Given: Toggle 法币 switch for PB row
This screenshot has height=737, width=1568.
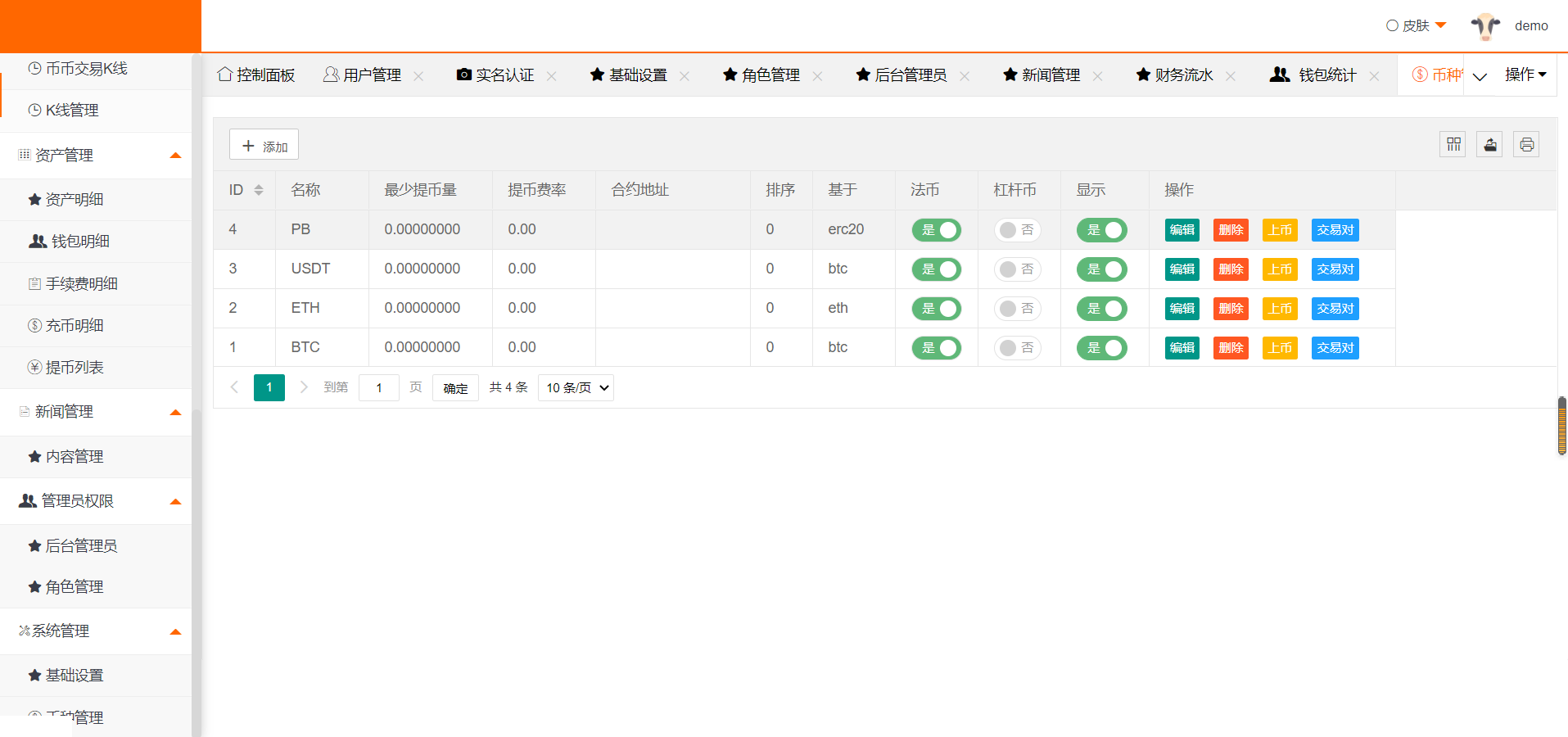Looking at the screenshot, I should 937,230.
